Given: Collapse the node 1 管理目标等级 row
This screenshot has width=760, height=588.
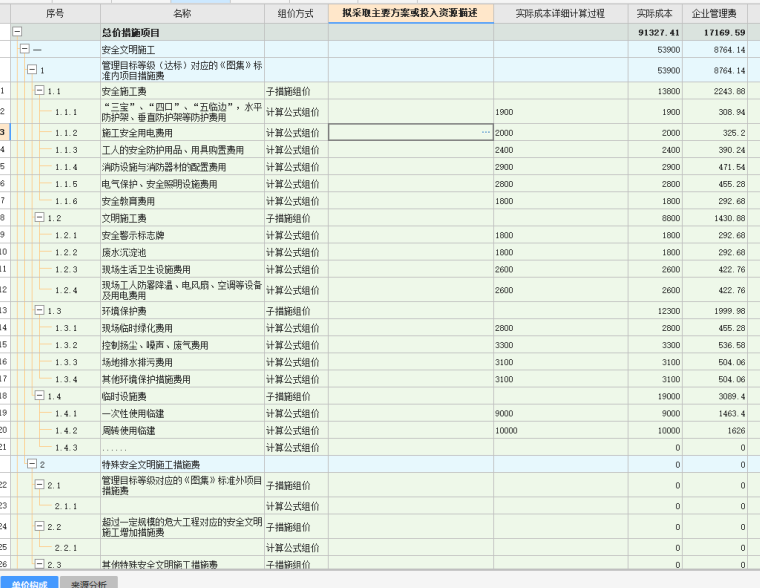Looking at the screenshot, I should (x=32, y=70).
